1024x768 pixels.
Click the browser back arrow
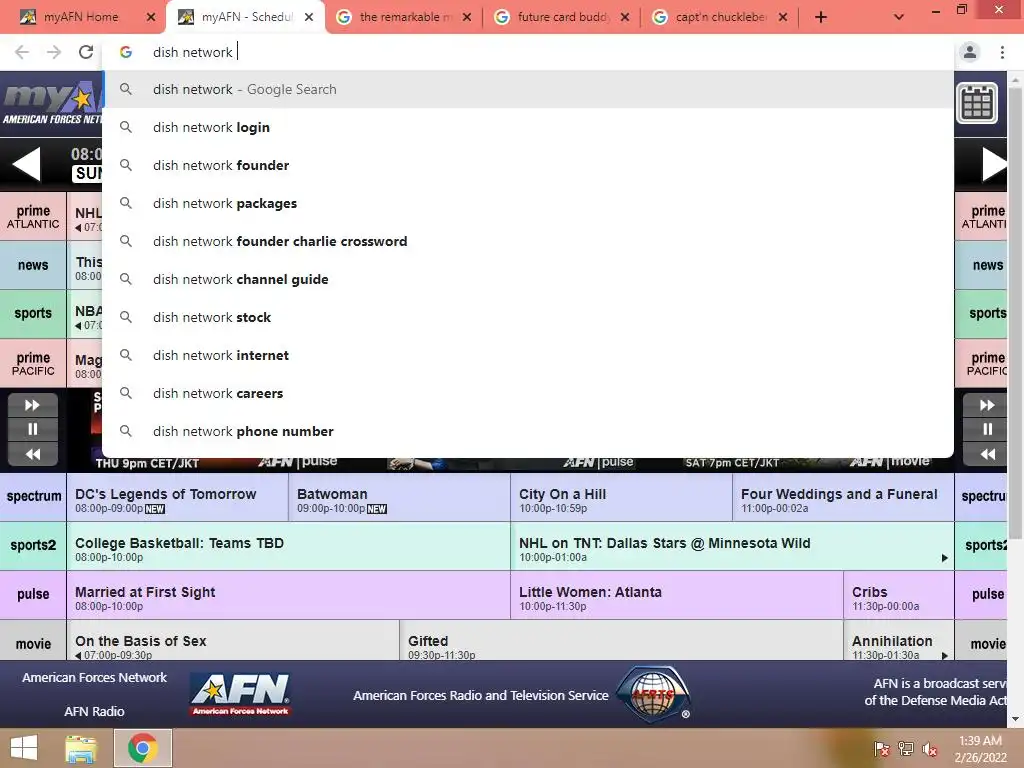point(22,52)
